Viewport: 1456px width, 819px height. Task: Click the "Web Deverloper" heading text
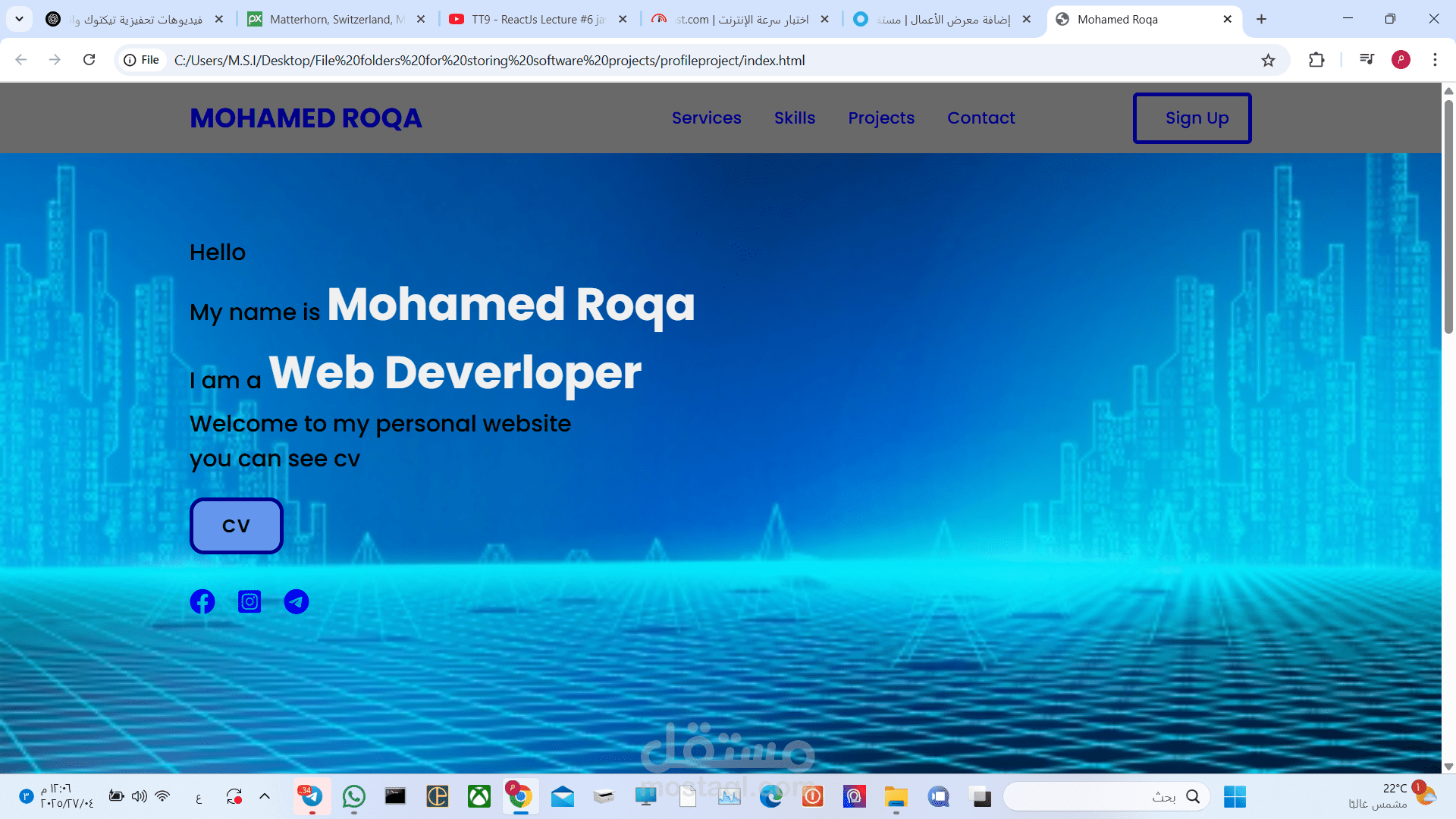(x=455, y=372)
